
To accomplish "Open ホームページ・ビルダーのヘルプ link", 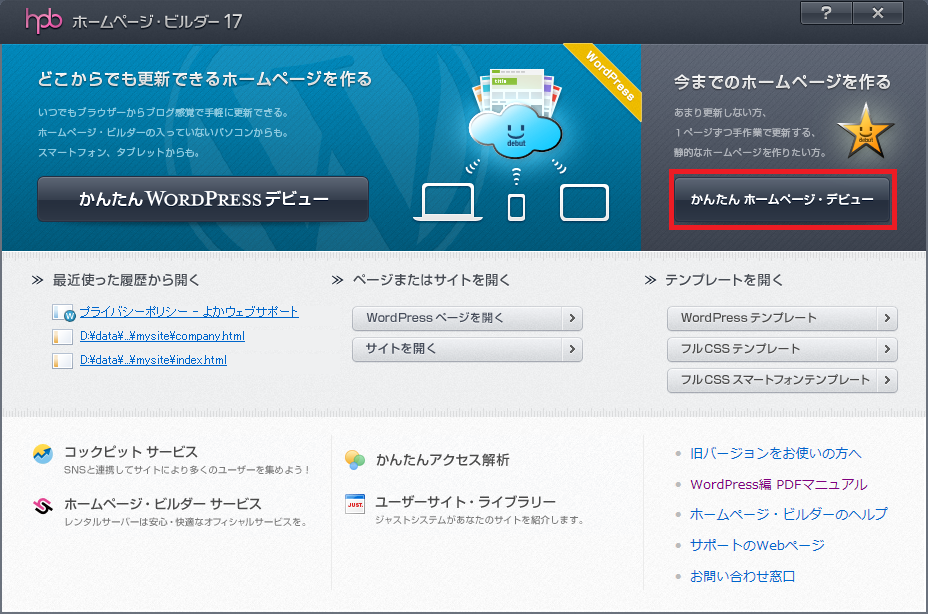I will 788,515.
